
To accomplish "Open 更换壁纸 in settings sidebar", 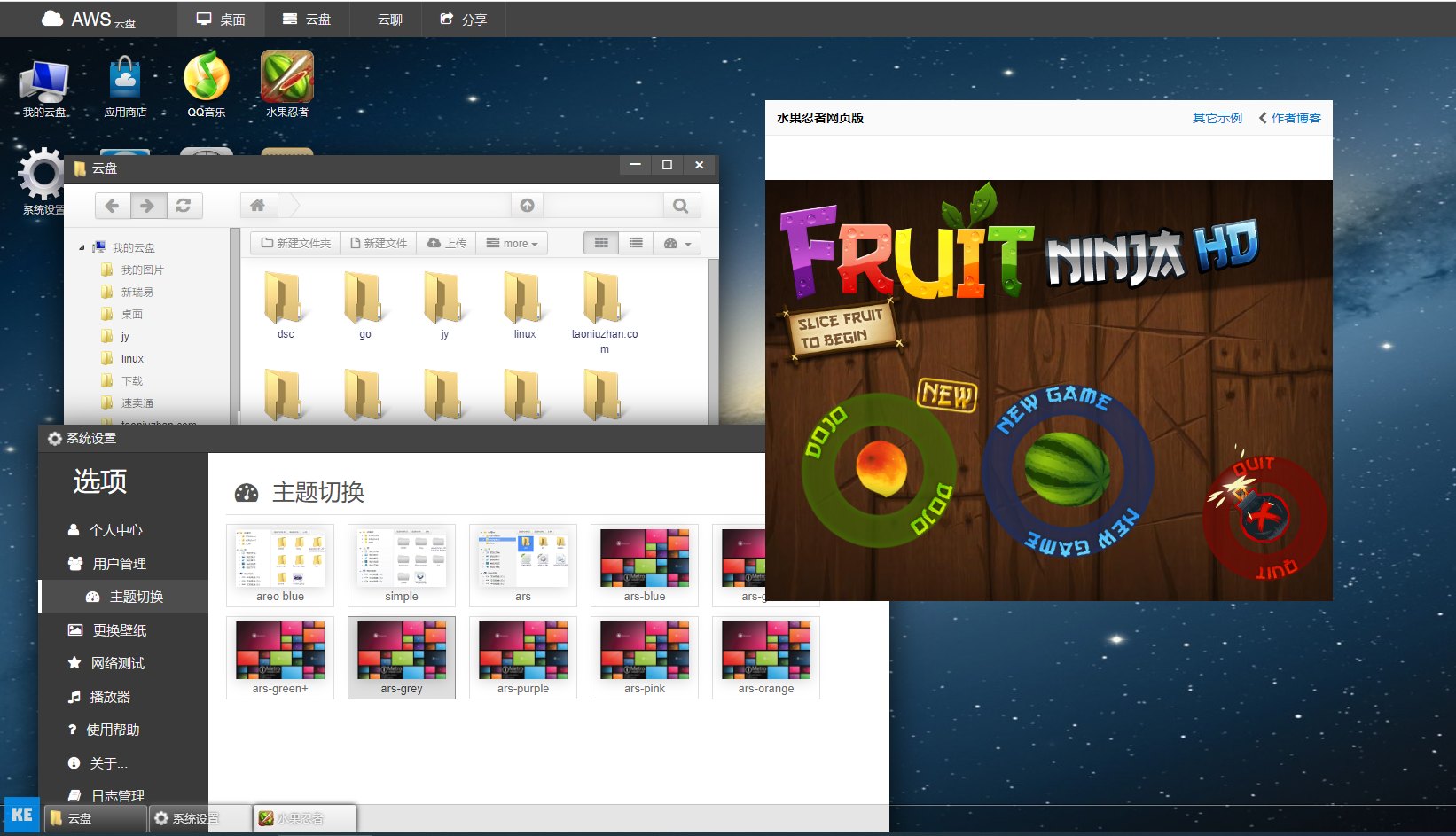I will click(123, 630).
